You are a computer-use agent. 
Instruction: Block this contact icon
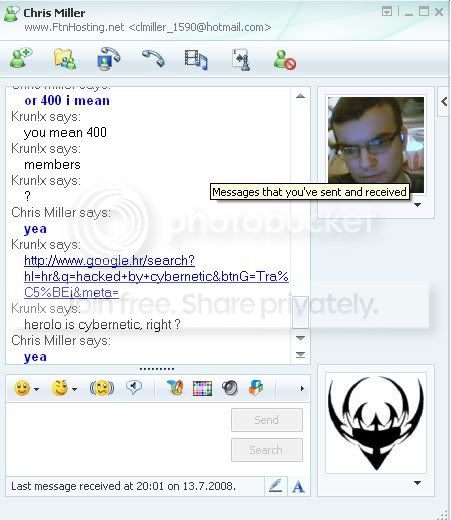284,60
